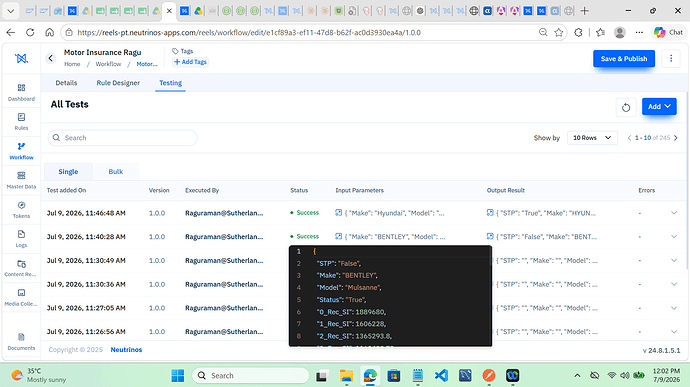This screenshot has width=690, height=387.
Task: Expand the 10 Rows dropdown
Action: pos(592,138)
